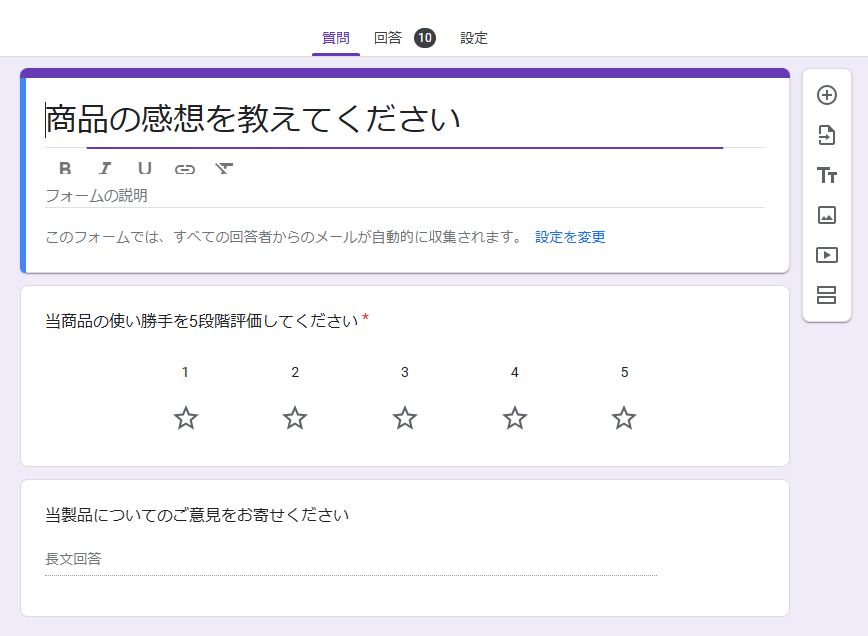Switch to the 質問 tab

coord(335,38)
